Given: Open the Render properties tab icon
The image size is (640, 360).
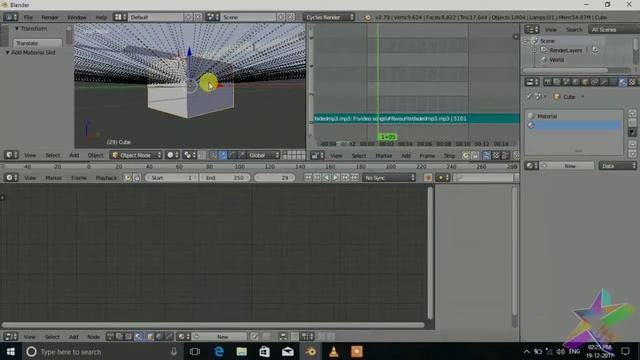Looking at the screenshot, I should click(547, 82).
